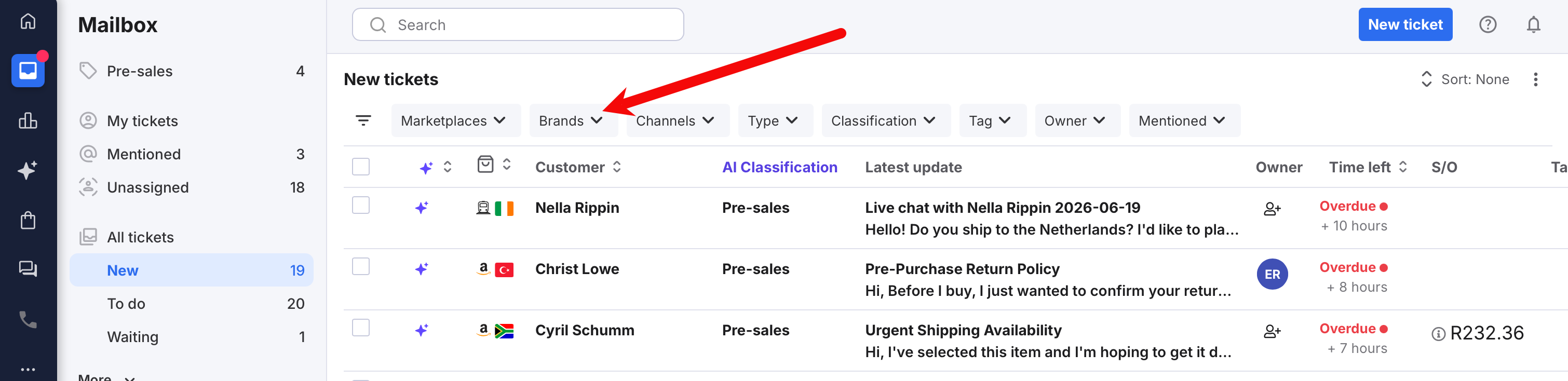
Task: Open the help question mark icon
Action: [x=1487, y=24]
